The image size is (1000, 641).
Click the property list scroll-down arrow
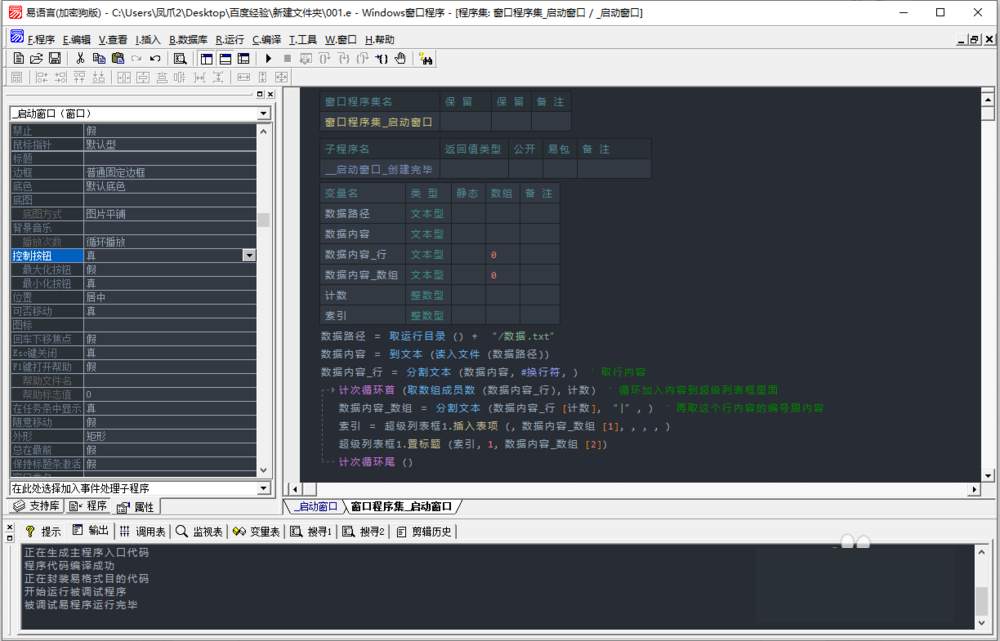click(x=263, y=470)
